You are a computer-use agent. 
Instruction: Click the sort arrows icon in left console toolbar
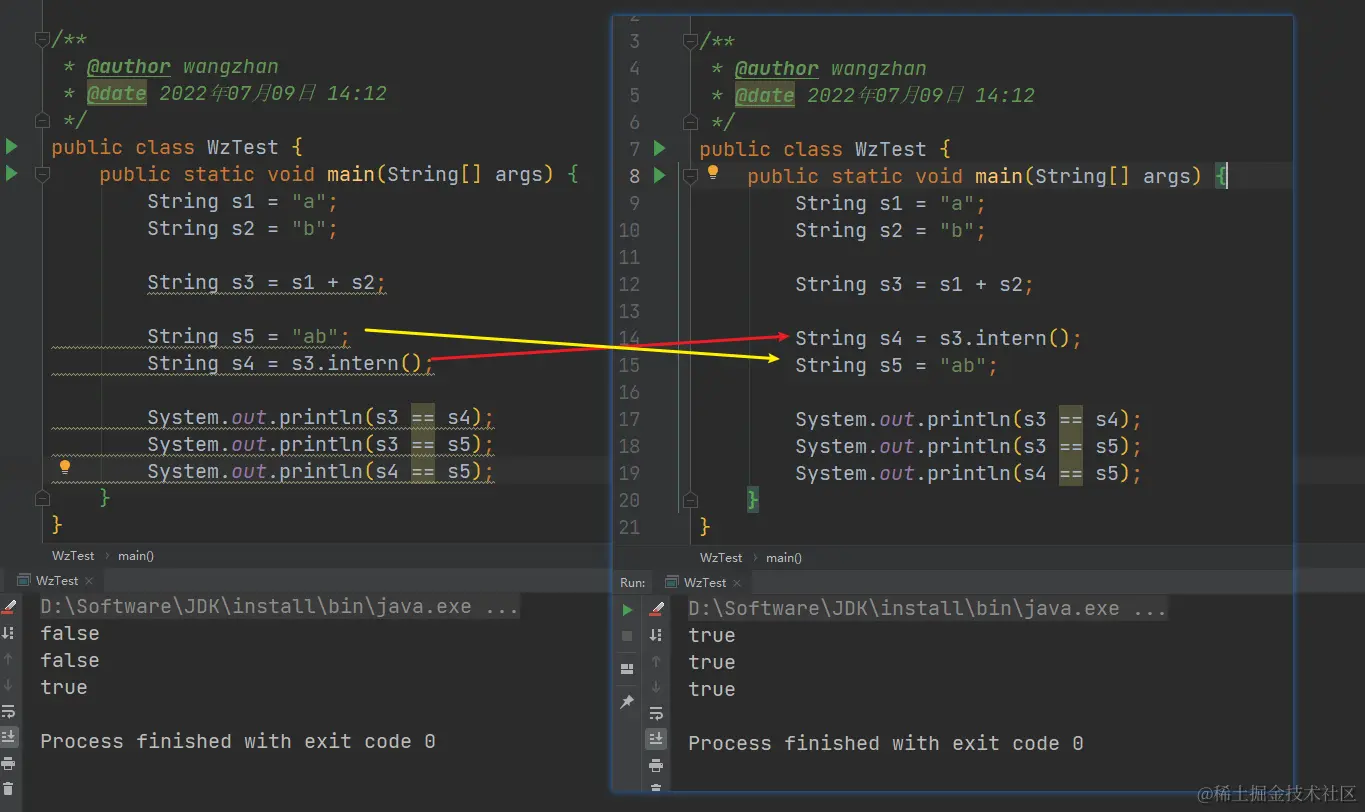8,633
